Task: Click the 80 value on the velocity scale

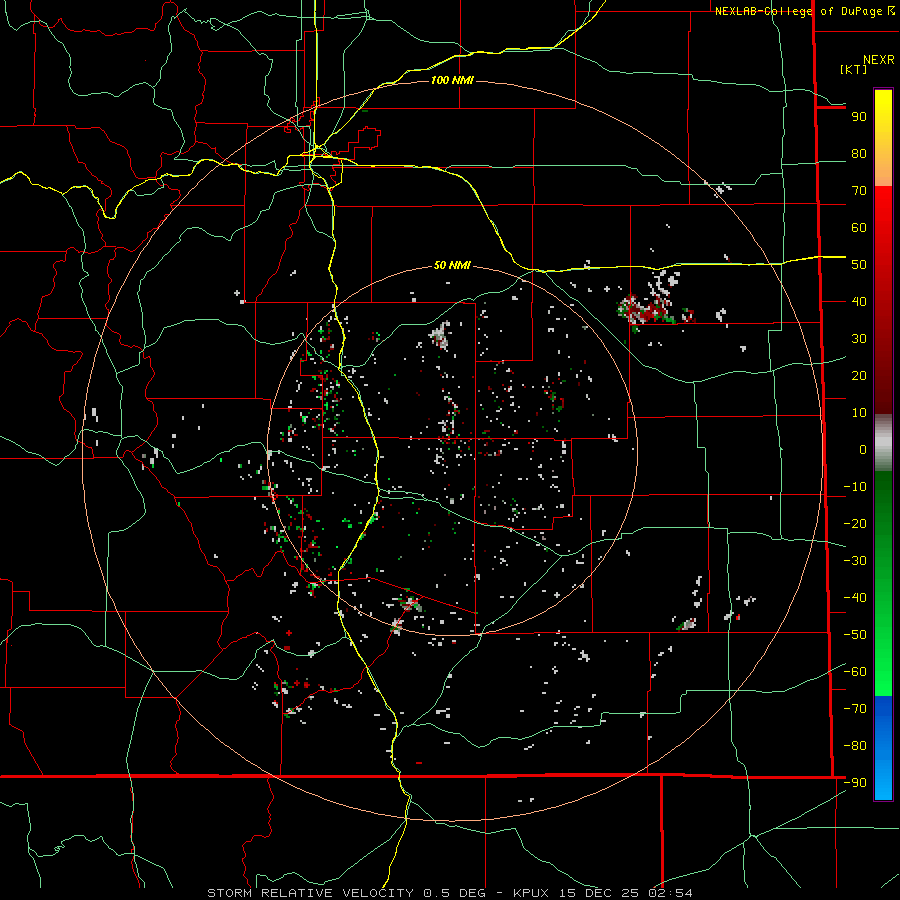Action: (x=859, y=154)
